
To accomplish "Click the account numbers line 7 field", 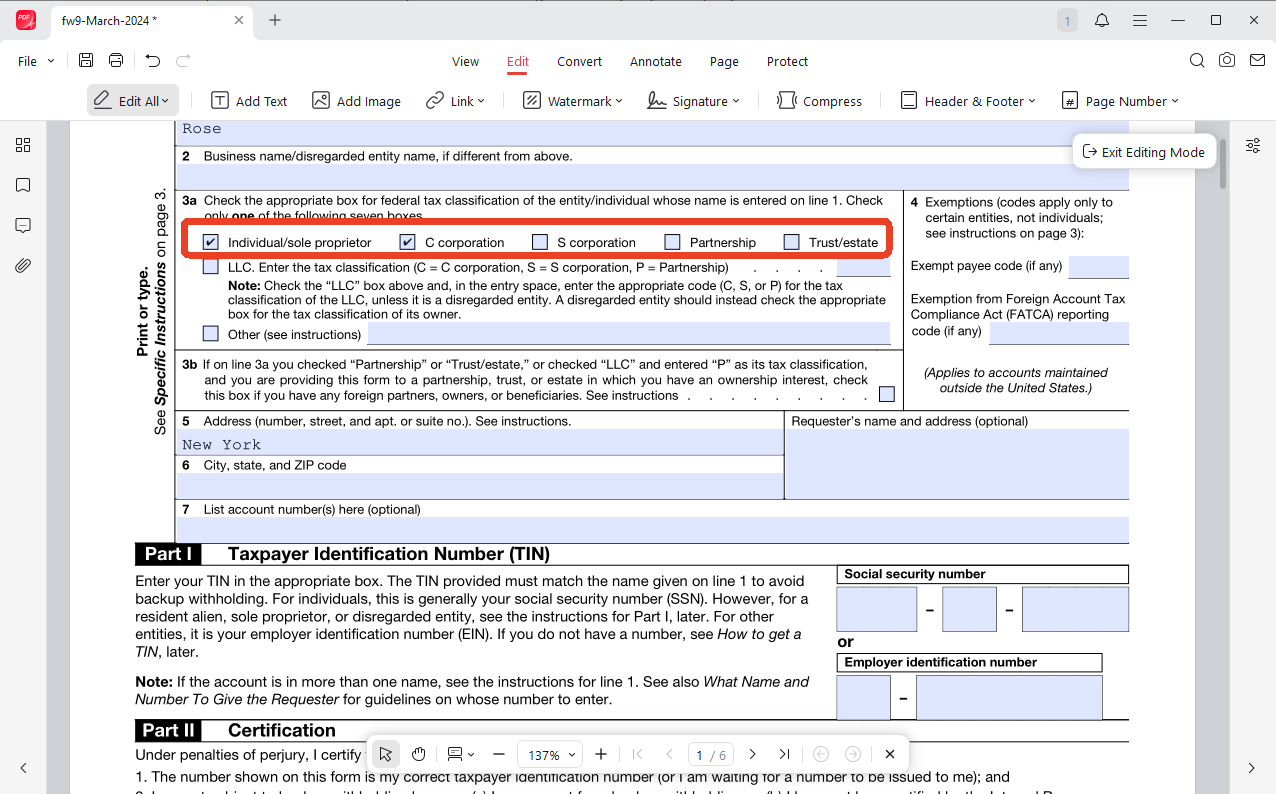I will click(652, 530).
